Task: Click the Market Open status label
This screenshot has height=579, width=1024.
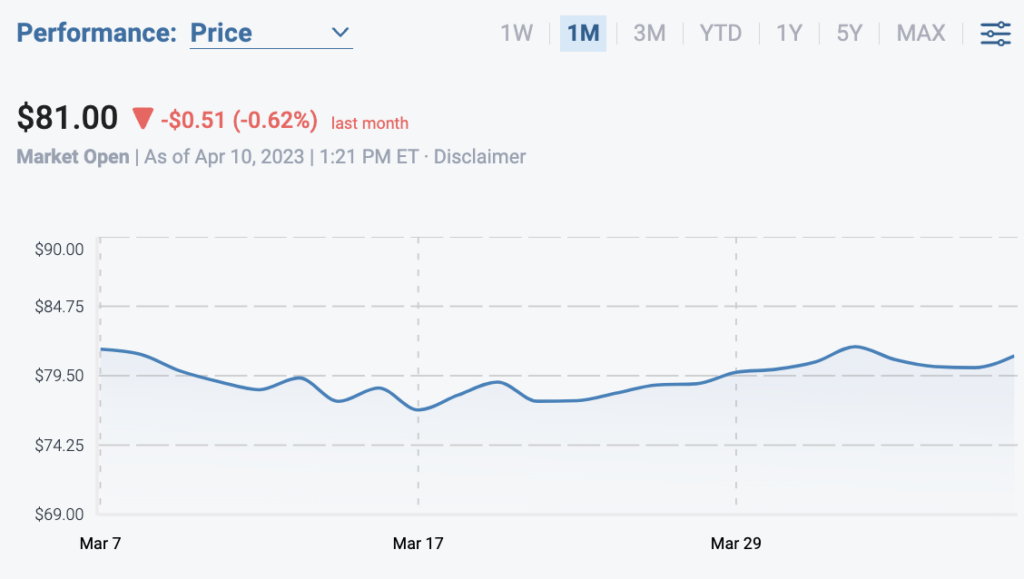Action: (73, 157)
